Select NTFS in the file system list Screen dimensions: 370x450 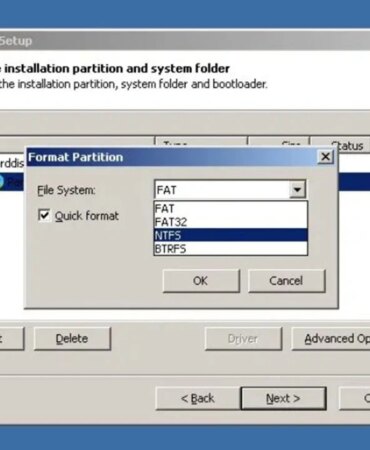tap(230, 235)
